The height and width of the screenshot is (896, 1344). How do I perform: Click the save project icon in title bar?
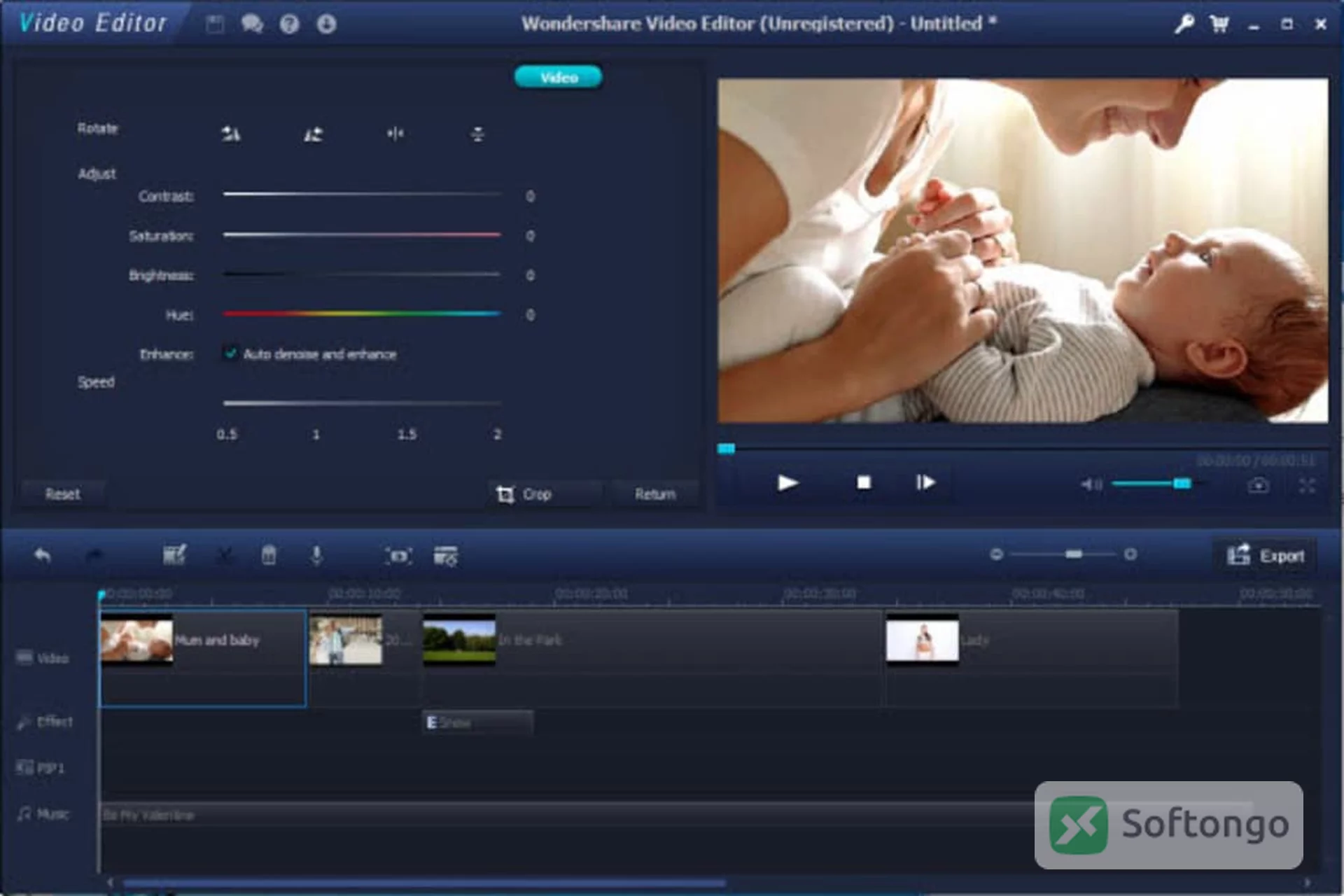[x=215, y=24]
